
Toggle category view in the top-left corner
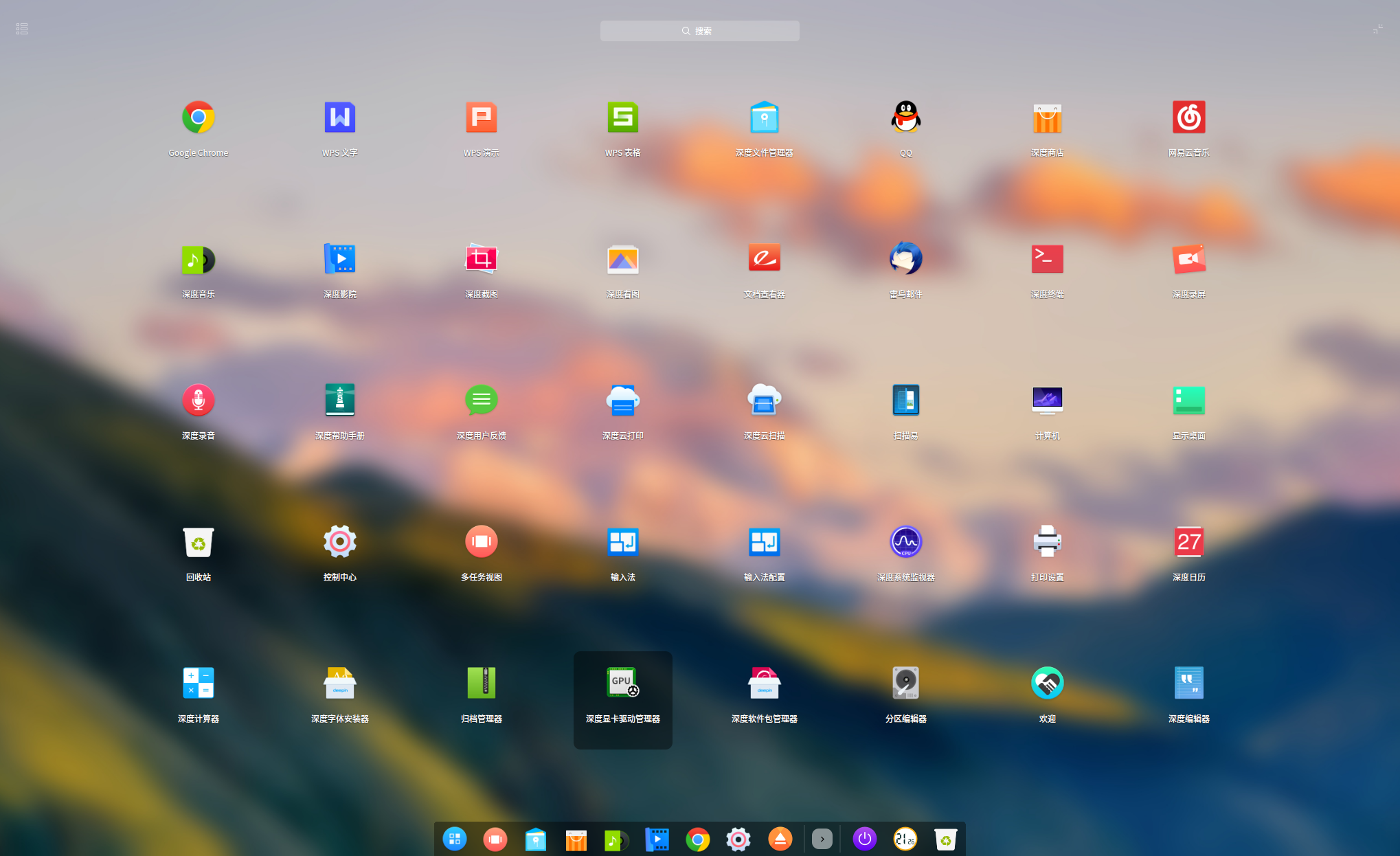pos(22,29)
